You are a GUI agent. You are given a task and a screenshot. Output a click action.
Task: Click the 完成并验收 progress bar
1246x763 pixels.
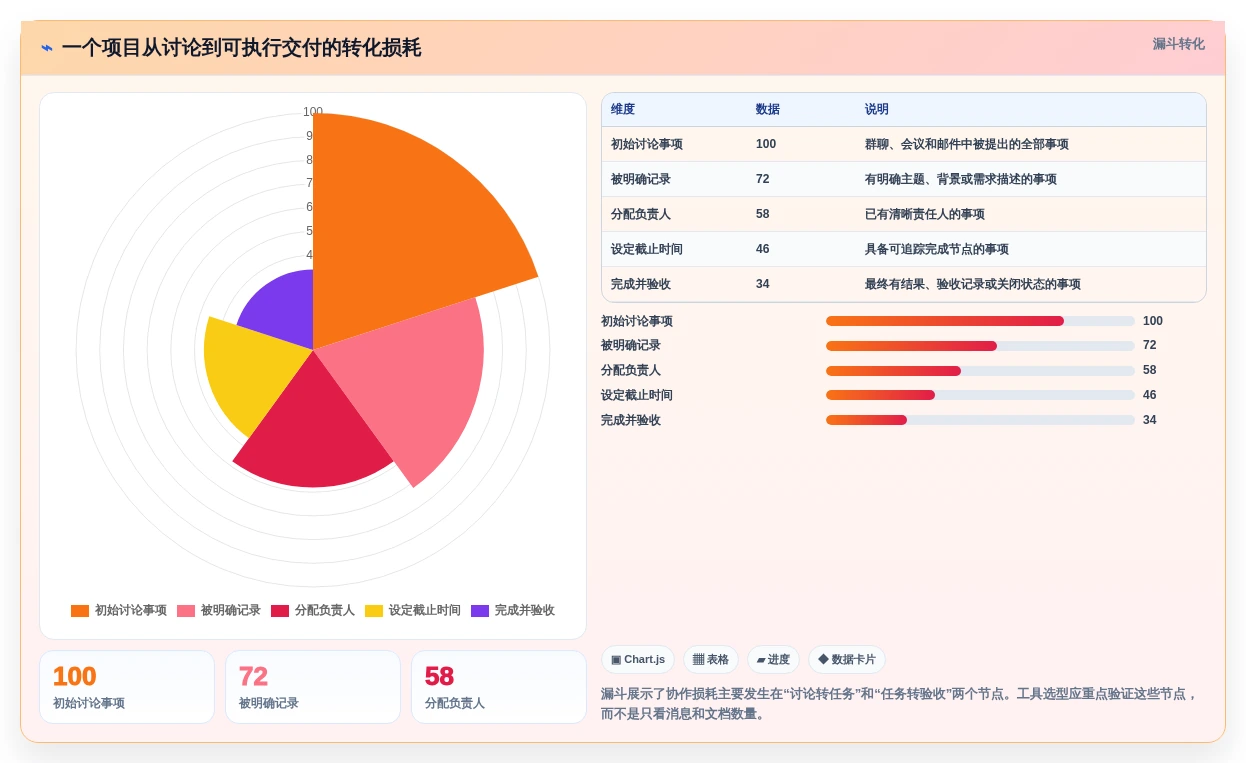click(980, 420)
